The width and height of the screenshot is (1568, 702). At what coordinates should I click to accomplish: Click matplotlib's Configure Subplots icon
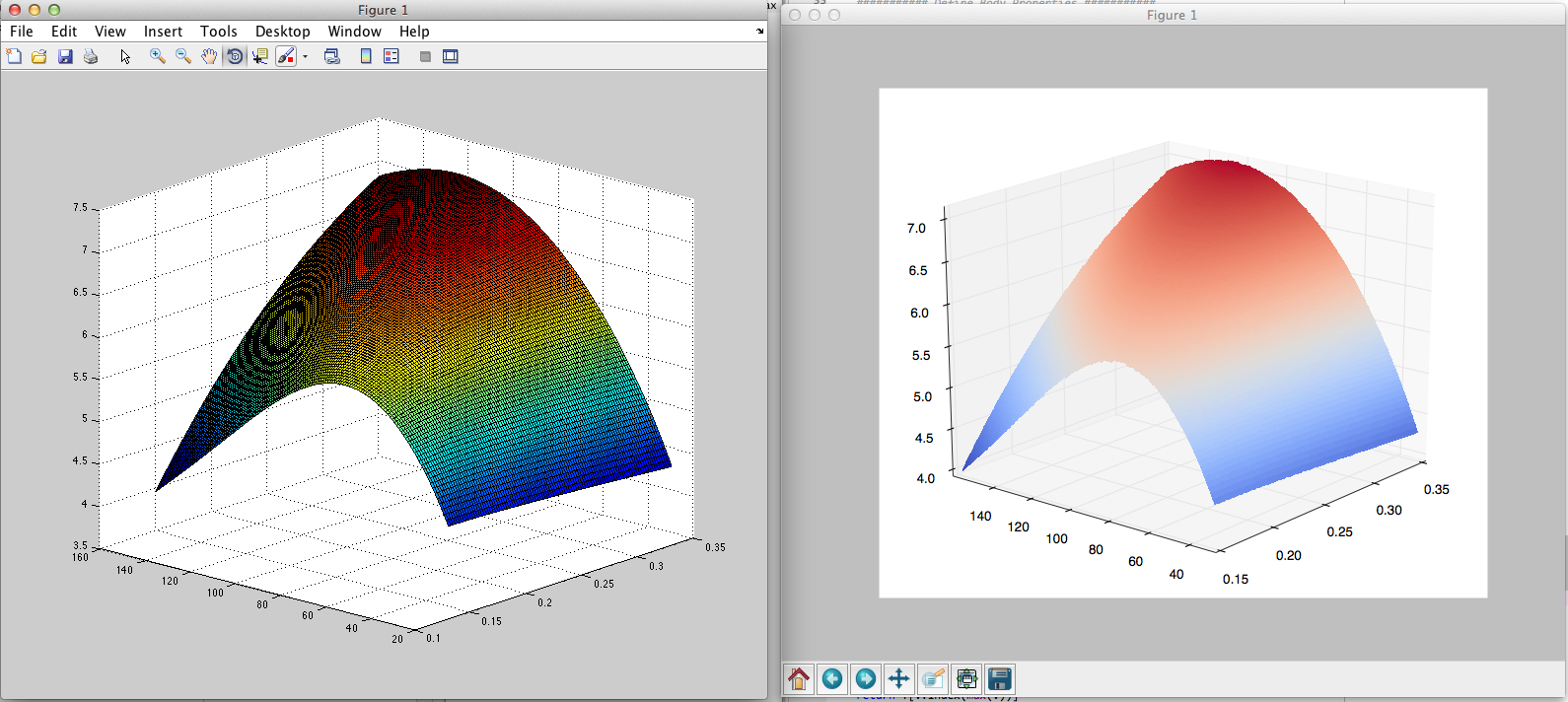(966, 678)
